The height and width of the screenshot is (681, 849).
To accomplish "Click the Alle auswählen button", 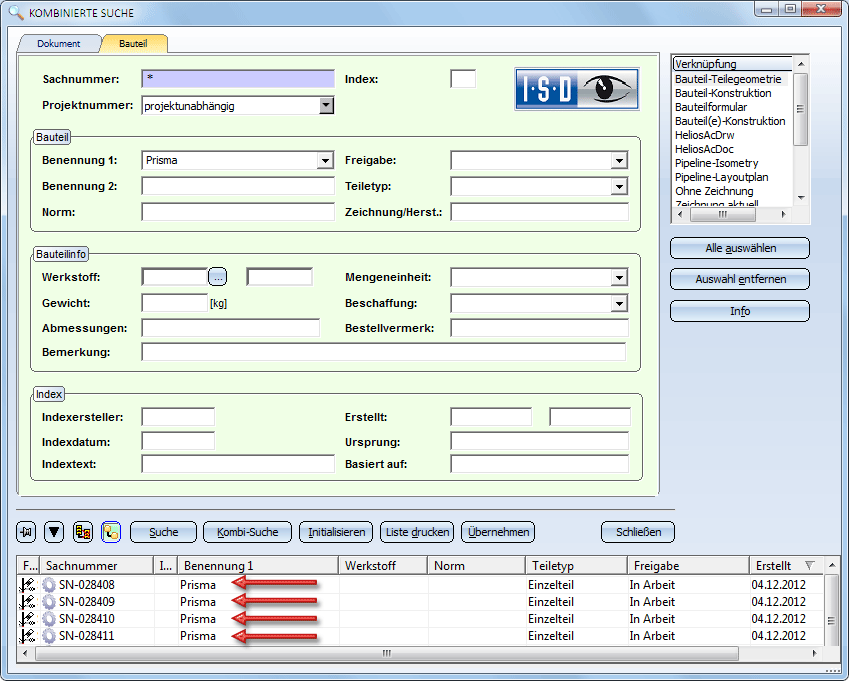I will tap(739, 248).
